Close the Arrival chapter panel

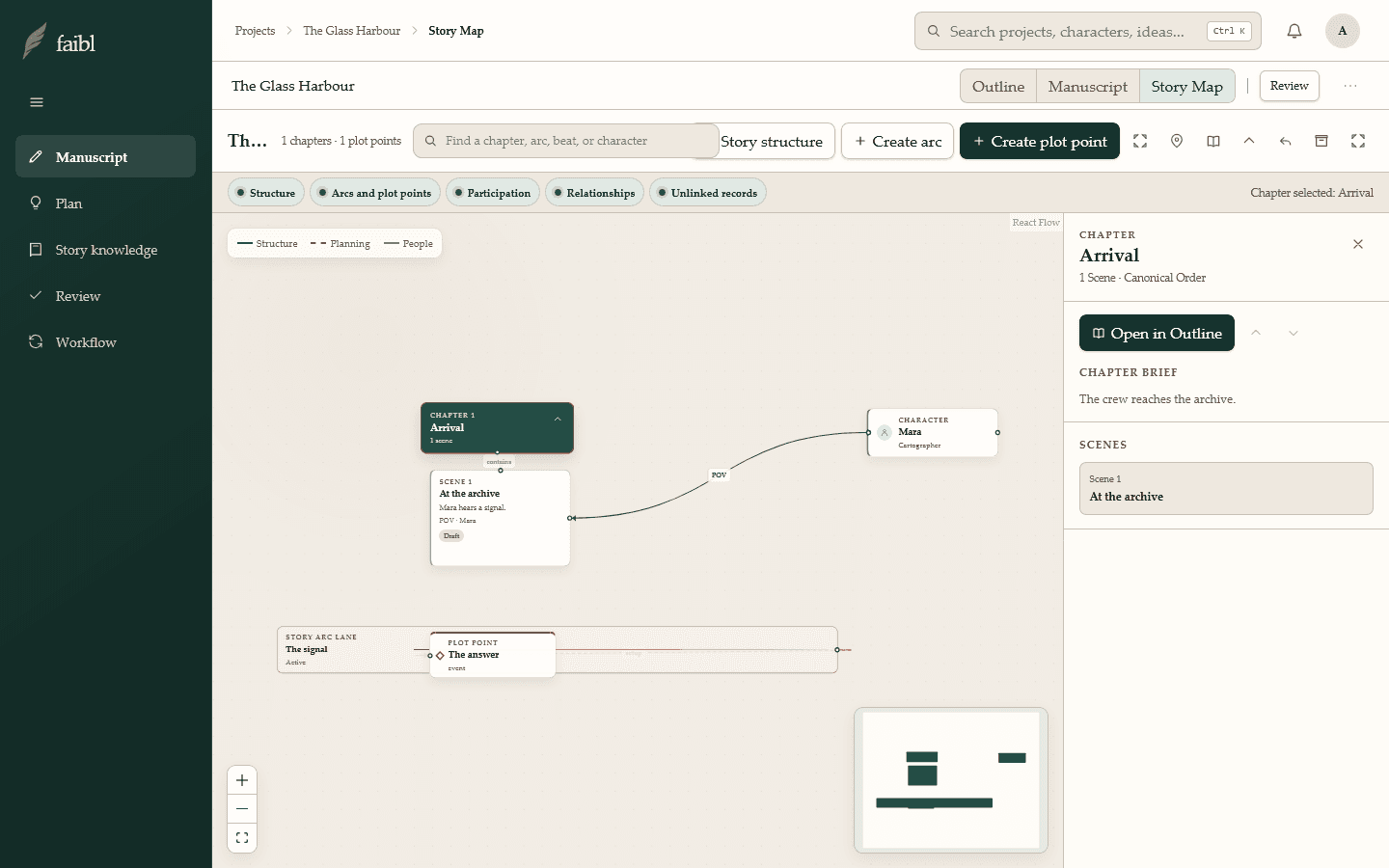[x=1358, y=244]
